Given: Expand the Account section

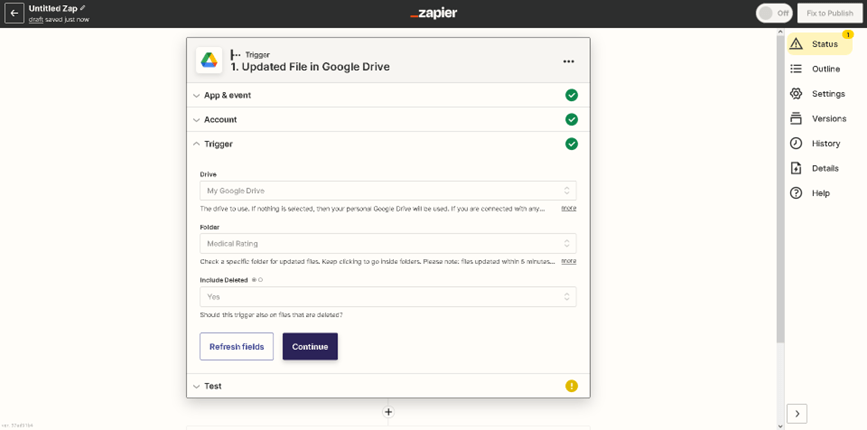Looking at the screenshot, I should click(x=388, y=119).
